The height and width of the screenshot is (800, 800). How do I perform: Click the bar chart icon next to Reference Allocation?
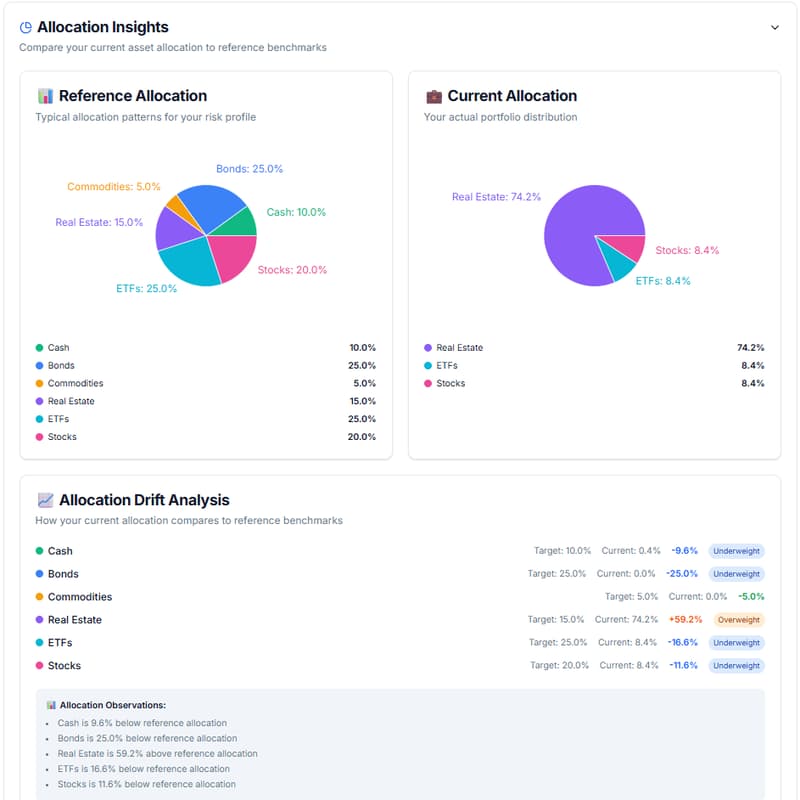(45, 96)
